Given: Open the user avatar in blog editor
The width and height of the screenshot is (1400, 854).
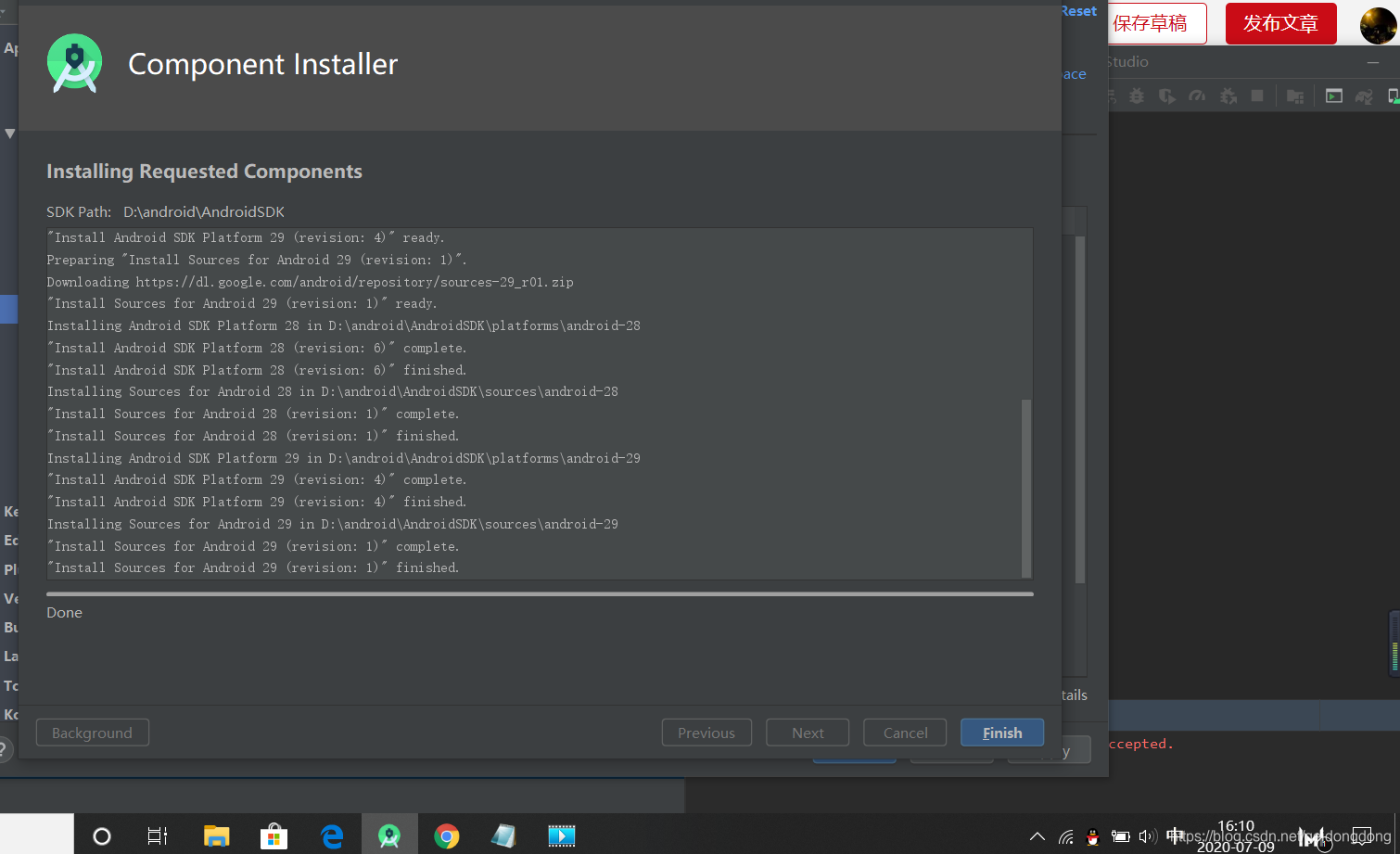Looking at the screenshot, I should pos(1378,25).
